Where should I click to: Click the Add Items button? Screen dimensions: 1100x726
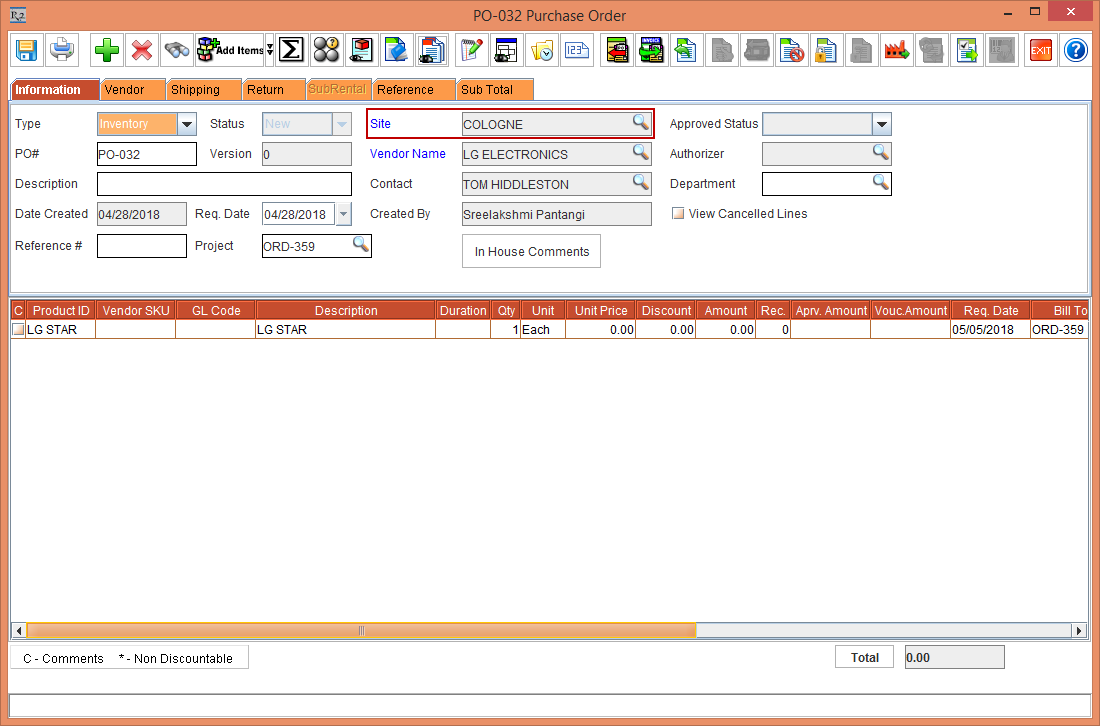pyautogui.click(x=230, y=49)
